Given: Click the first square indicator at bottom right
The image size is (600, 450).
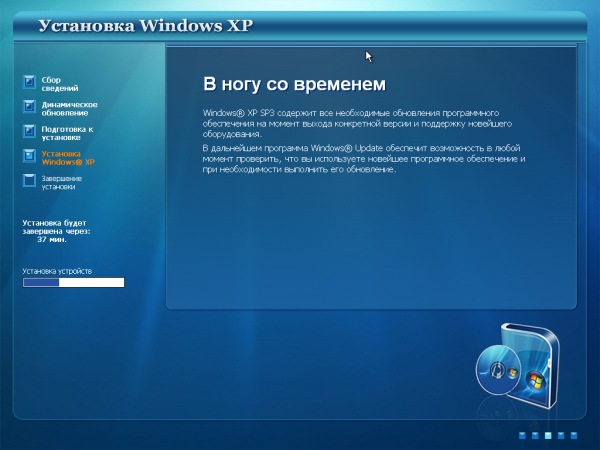Looking at the screenshot, I should pos(522,436).
